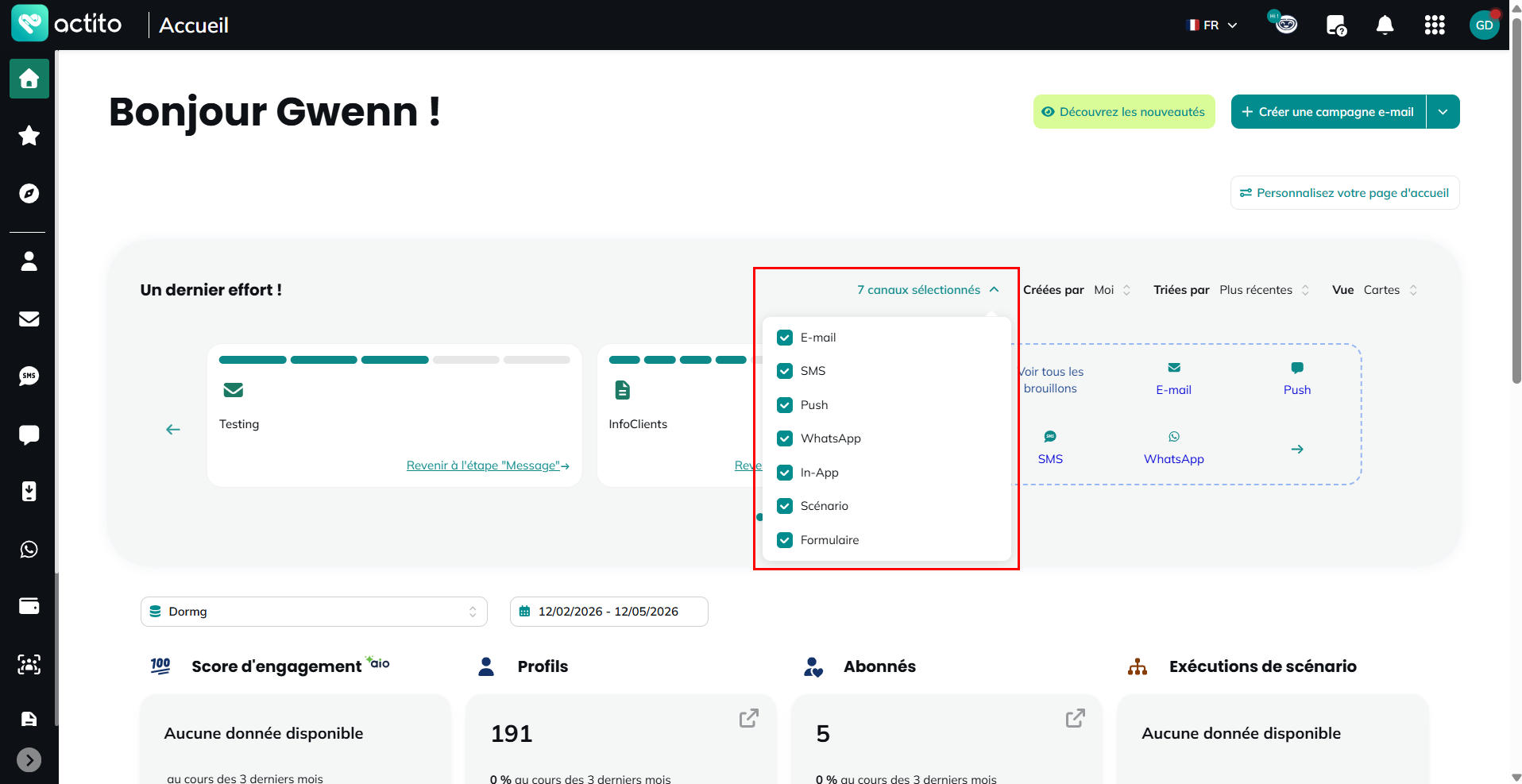
Task: Follow the Revenir à l'étape "Message" link
Action: click(x=488, y=465)
